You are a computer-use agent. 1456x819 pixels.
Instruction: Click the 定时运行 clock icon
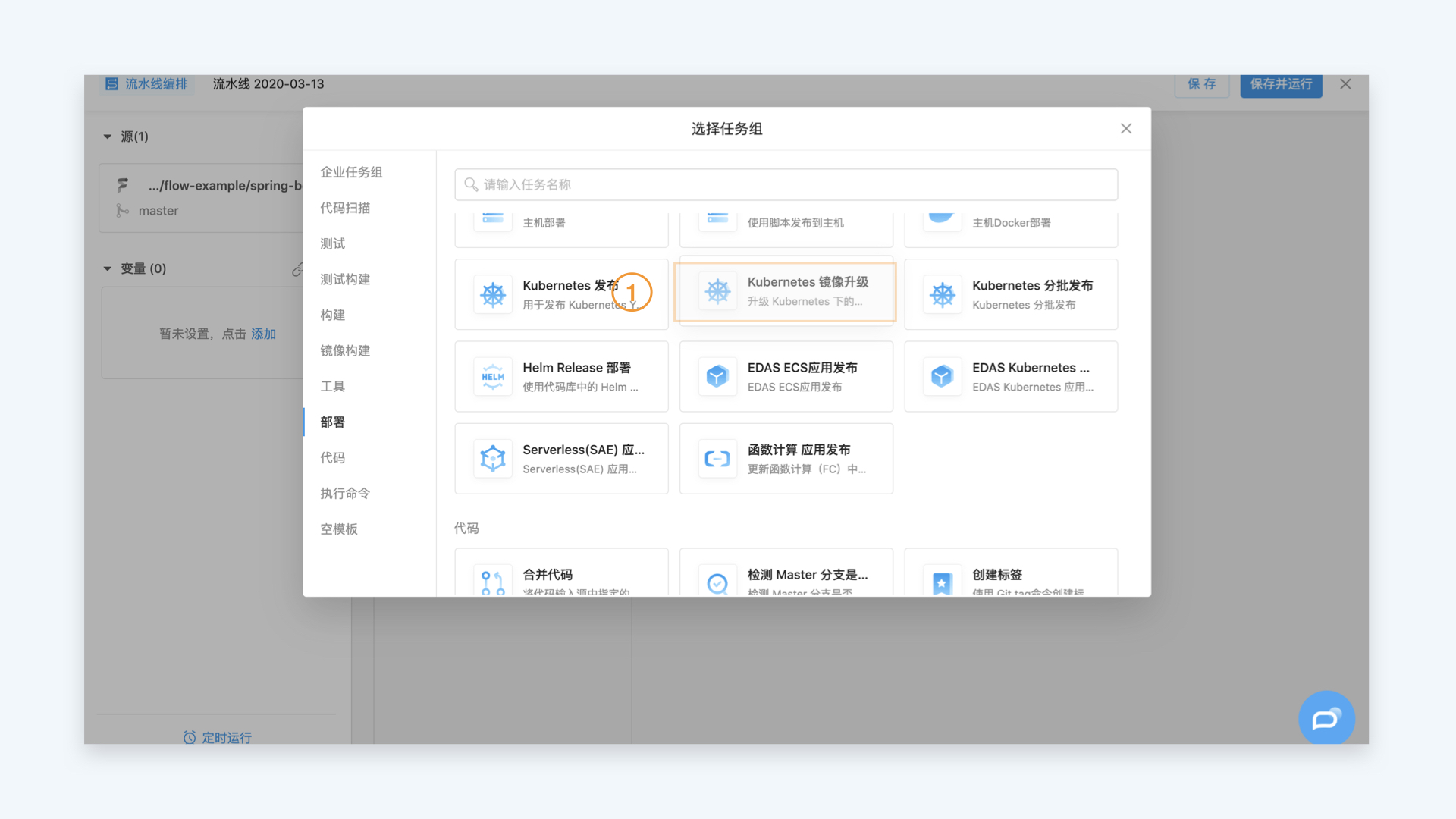[x=190, y=737]
